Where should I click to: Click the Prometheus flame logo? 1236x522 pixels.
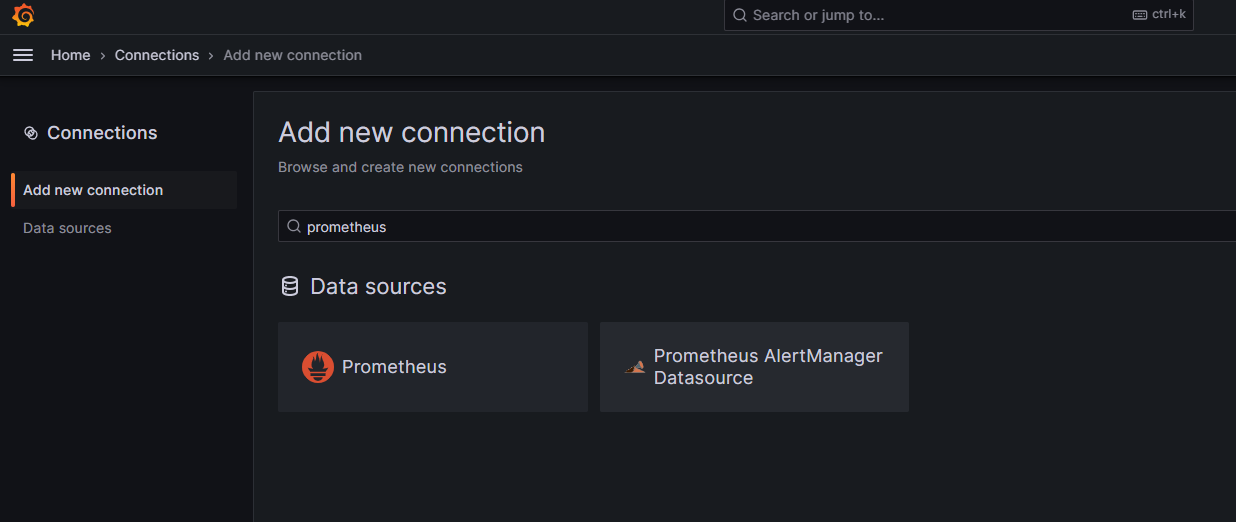[x=318, y=367]
